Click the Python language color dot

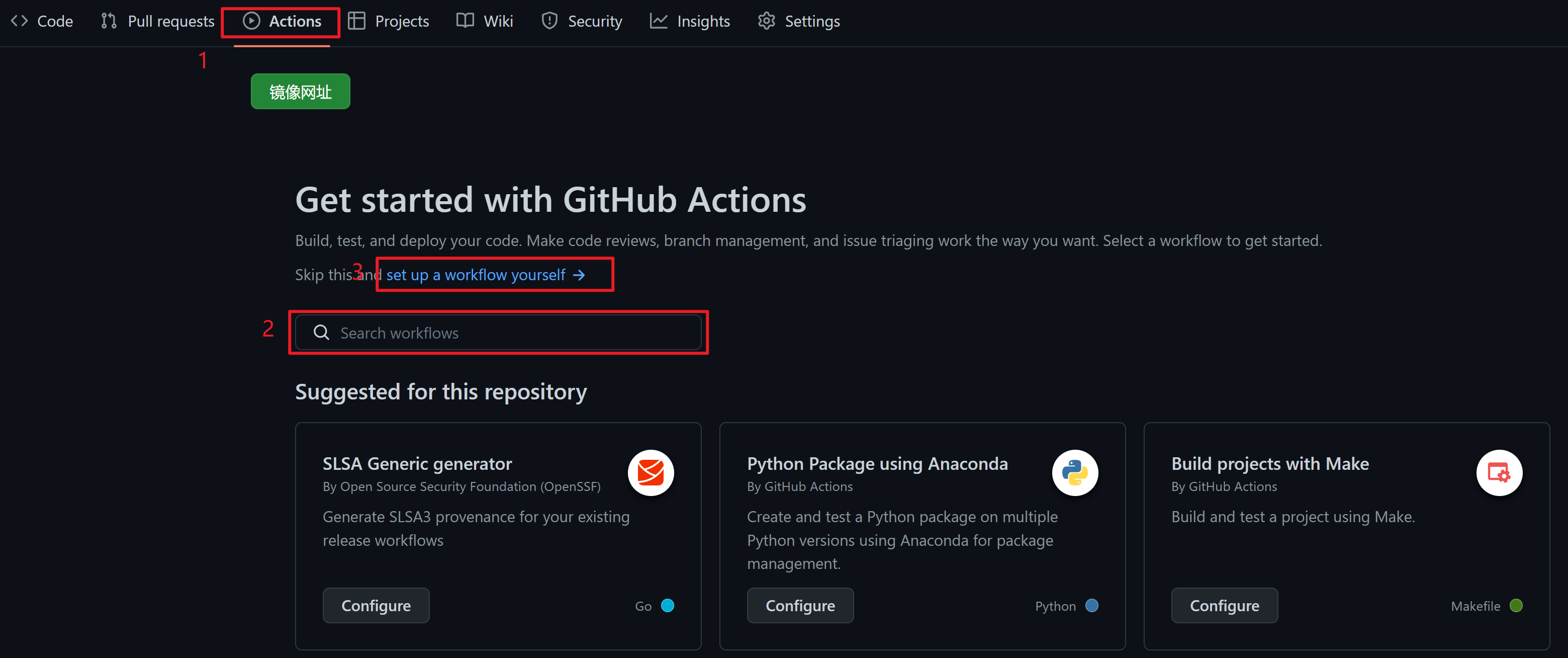[x=1092, y=606]
